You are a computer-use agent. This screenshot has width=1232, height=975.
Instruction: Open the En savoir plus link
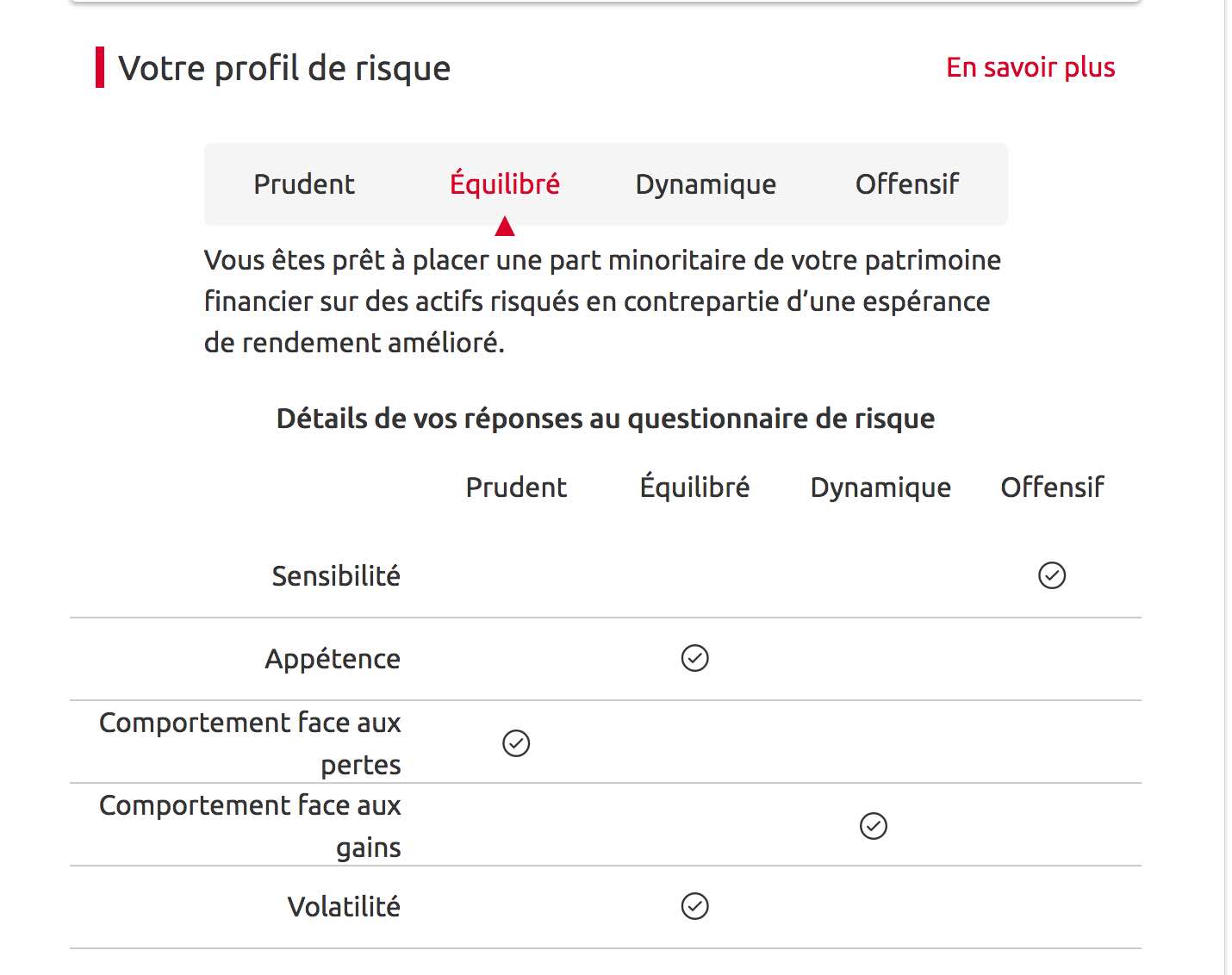(x=1030, y=67)
